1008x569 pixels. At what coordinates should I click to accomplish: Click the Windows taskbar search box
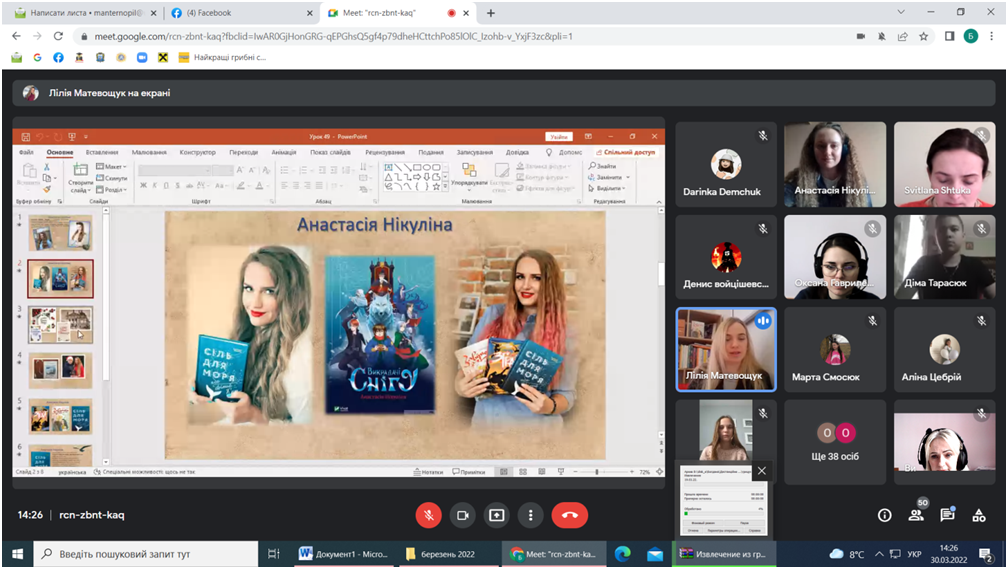145,554
